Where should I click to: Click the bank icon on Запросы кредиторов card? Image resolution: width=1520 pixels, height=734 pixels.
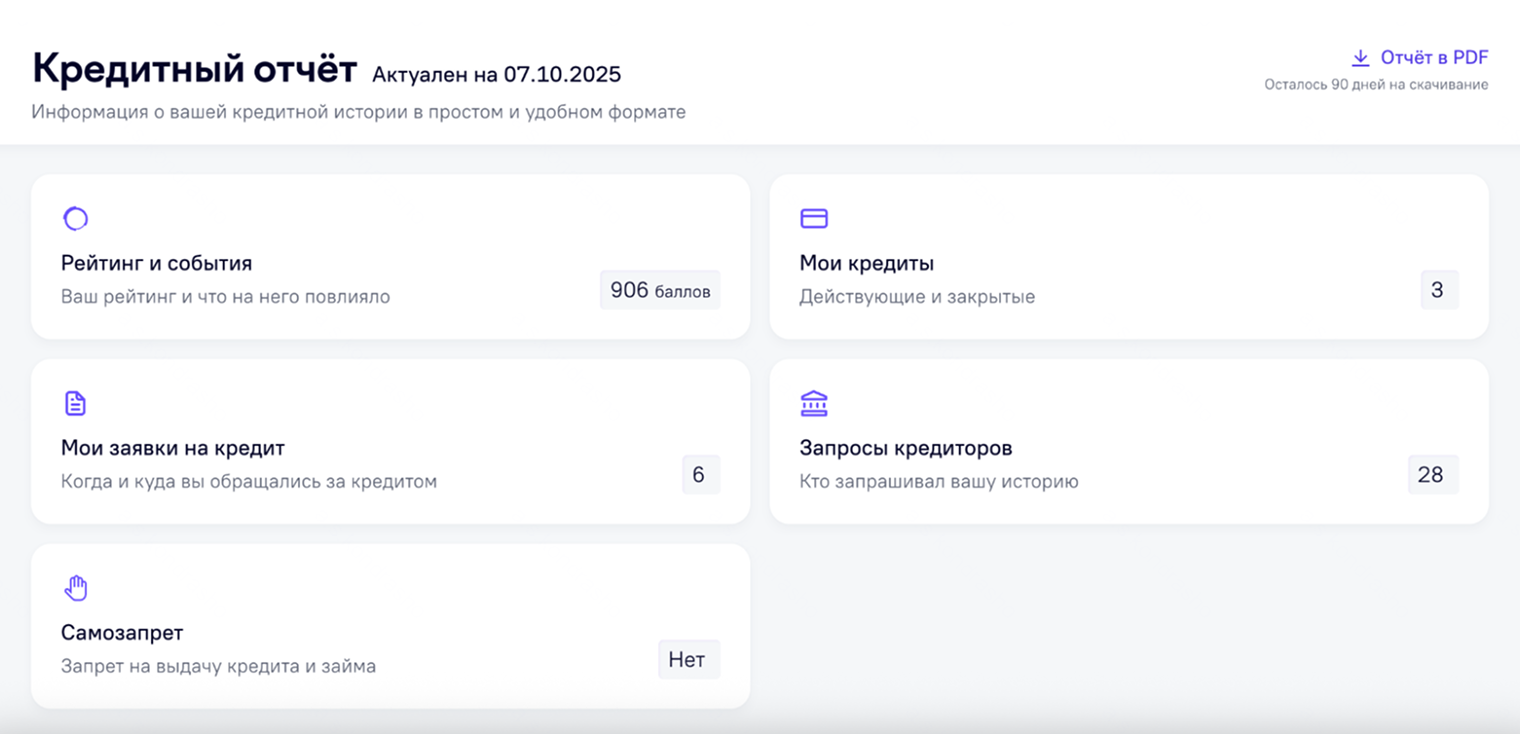tap(813, 402)
